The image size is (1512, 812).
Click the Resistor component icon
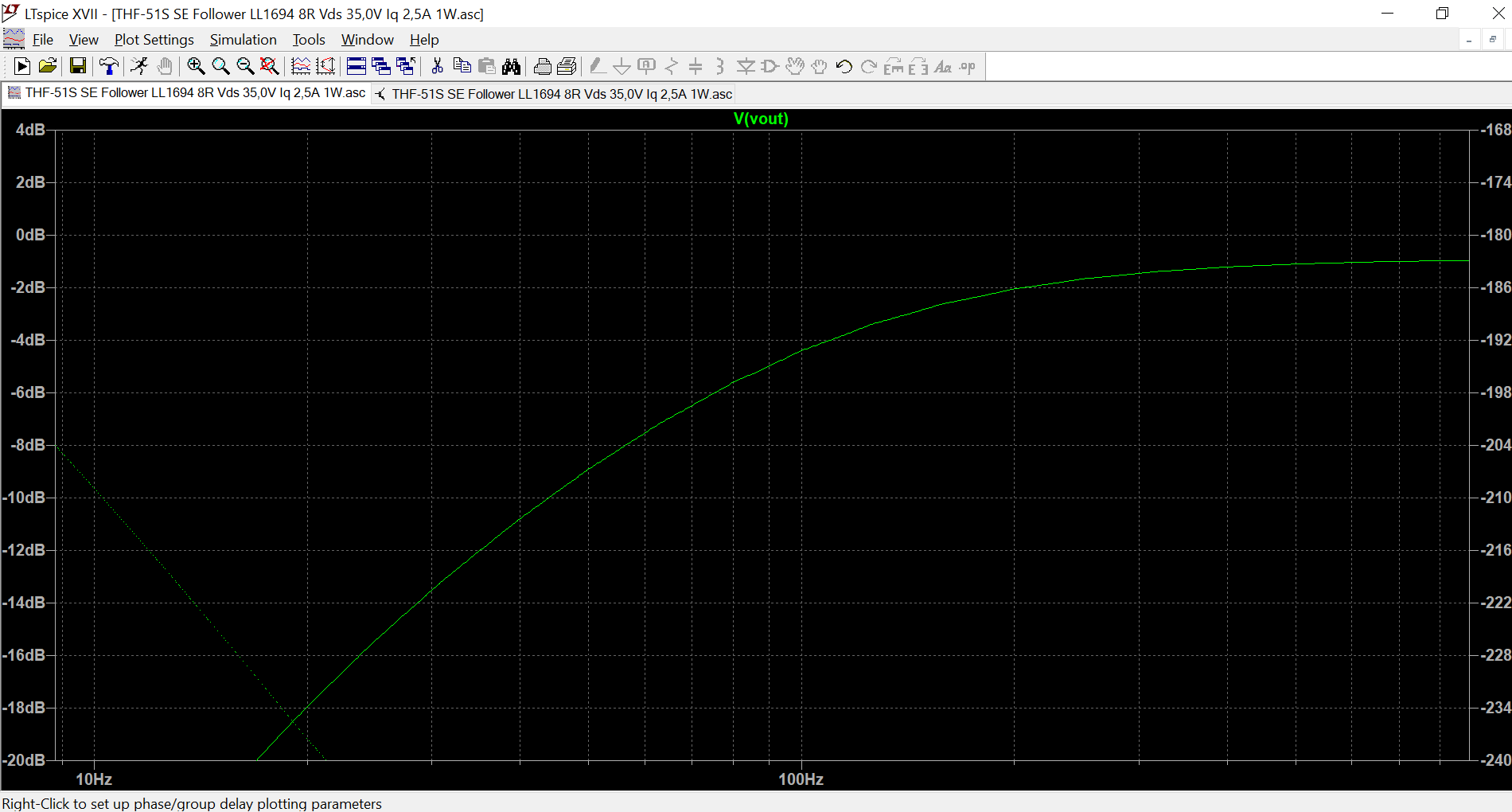[x=672, y=67]
